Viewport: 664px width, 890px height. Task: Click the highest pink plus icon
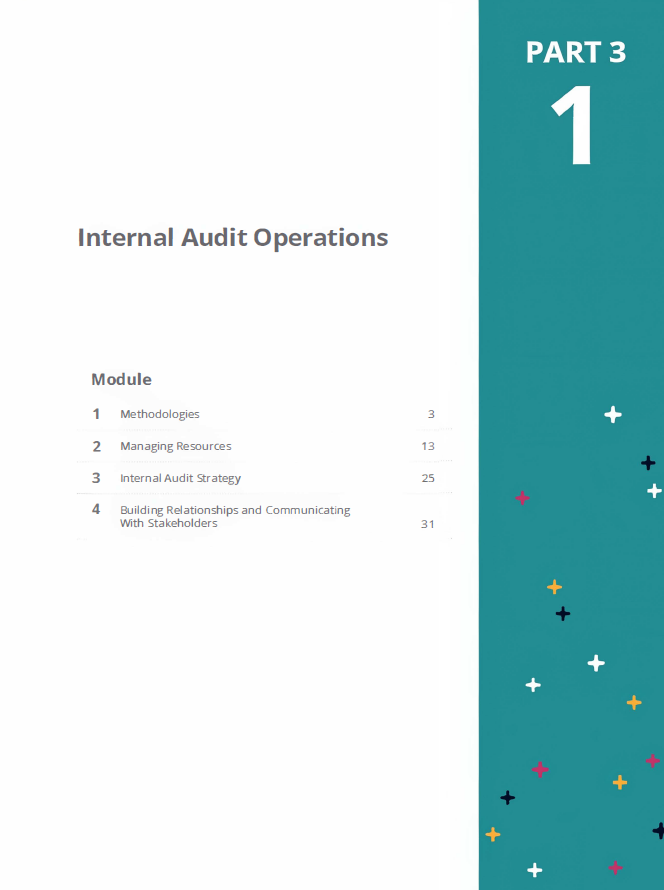(522, 497)
